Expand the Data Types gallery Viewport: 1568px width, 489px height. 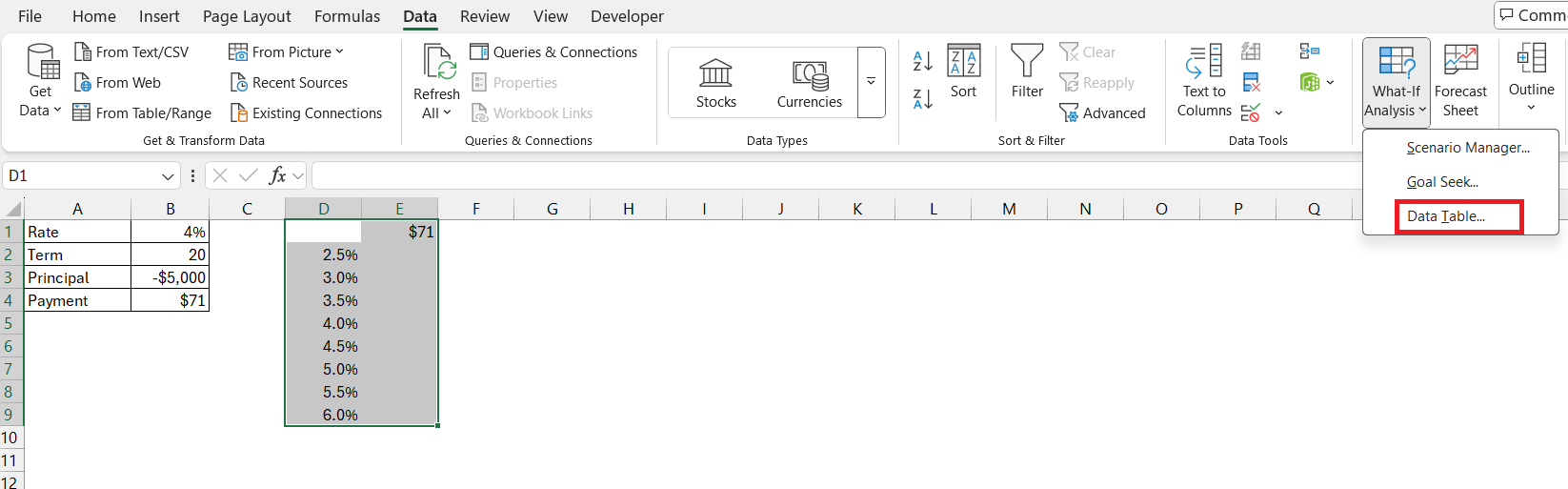click(871, 83)
